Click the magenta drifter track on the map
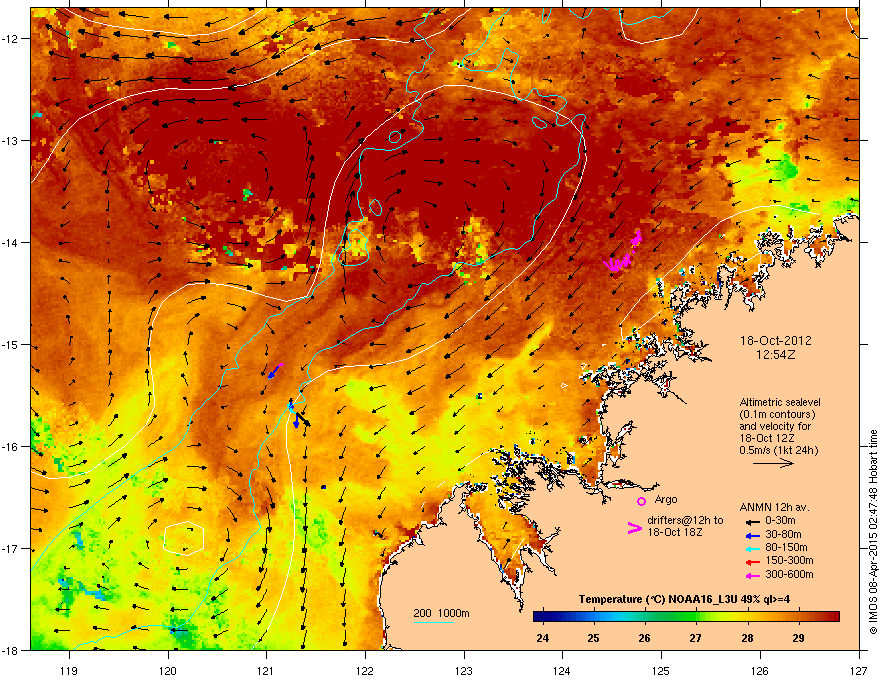Screen dimensions: 880x680 623,251
